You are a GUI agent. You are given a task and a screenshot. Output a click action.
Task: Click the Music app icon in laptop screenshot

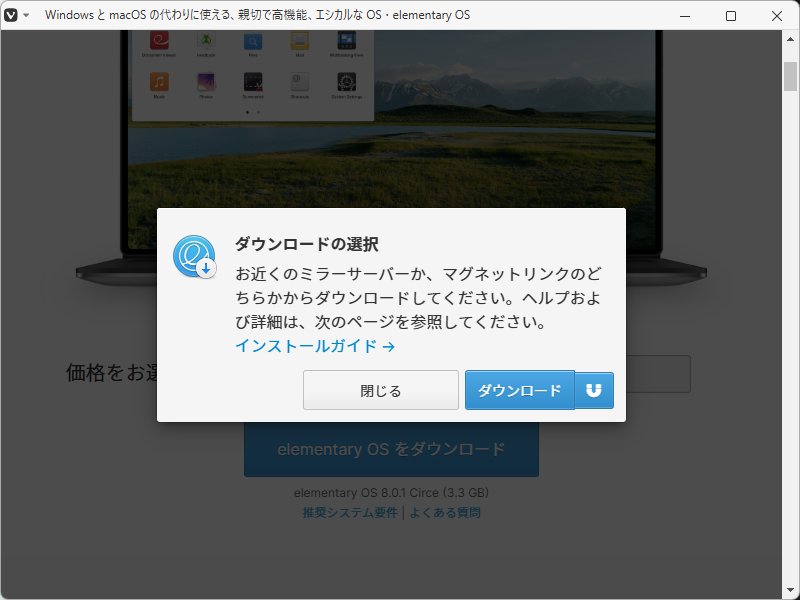(159, 82)
